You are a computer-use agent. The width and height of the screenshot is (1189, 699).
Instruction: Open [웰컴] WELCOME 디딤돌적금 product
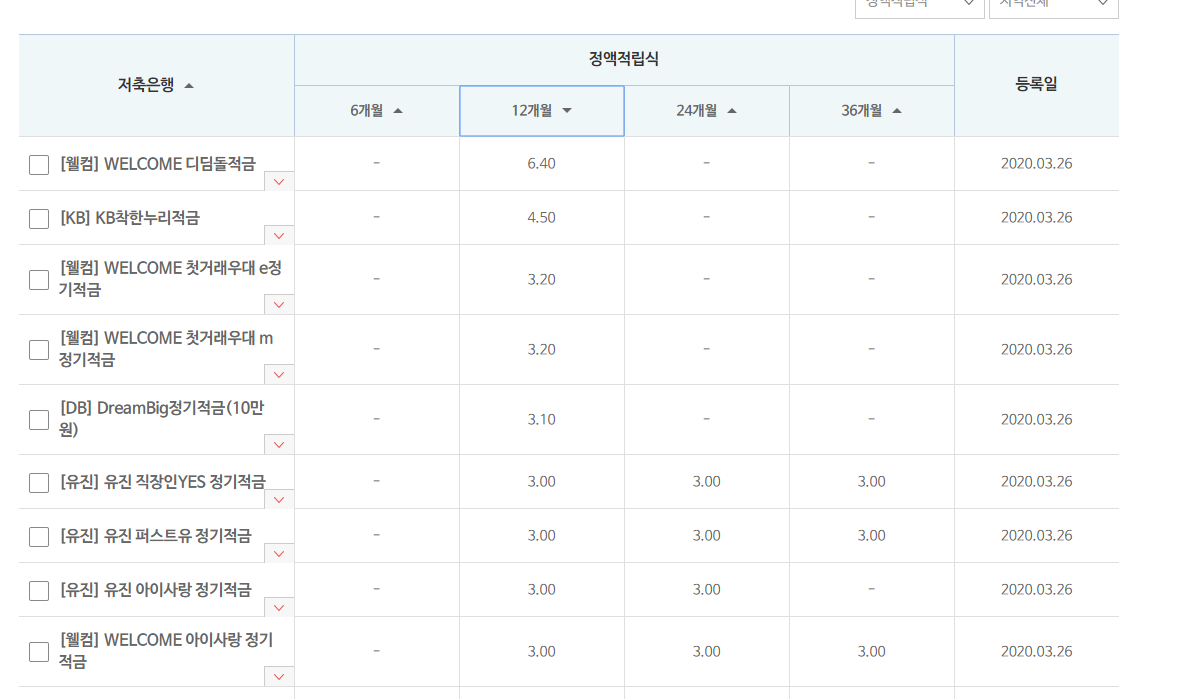click(158, 164)
